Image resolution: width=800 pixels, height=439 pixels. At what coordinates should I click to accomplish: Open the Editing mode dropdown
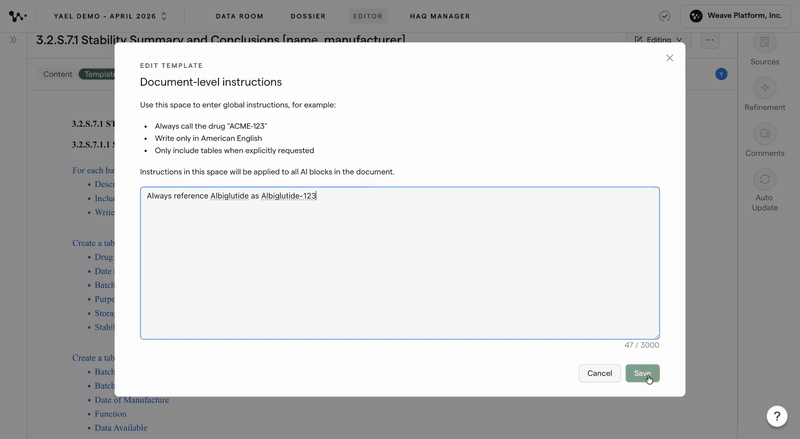658,40
